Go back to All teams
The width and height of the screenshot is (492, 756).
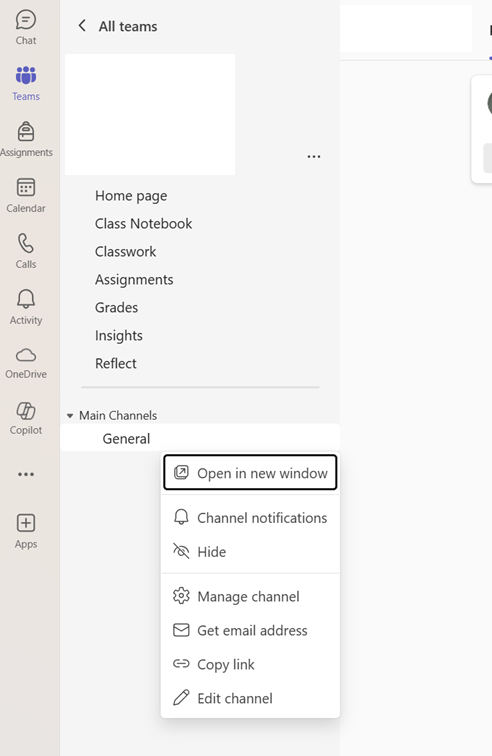point(118,26)
